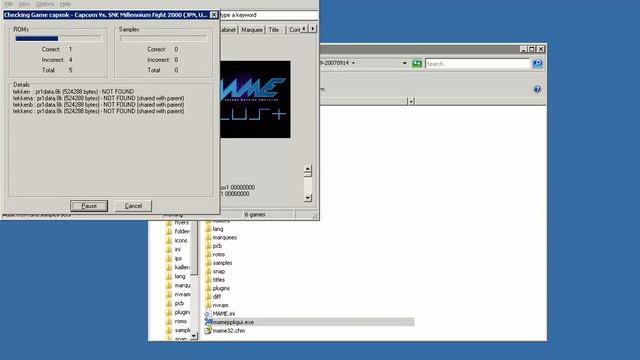Open the Explorer address bar history dropdown
The image size is (640, 360).
404,63
